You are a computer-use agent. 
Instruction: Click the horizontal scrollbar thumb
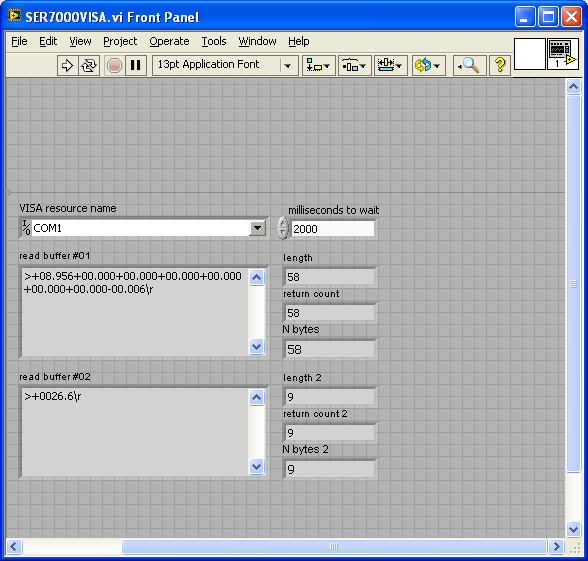click(334, 546)
